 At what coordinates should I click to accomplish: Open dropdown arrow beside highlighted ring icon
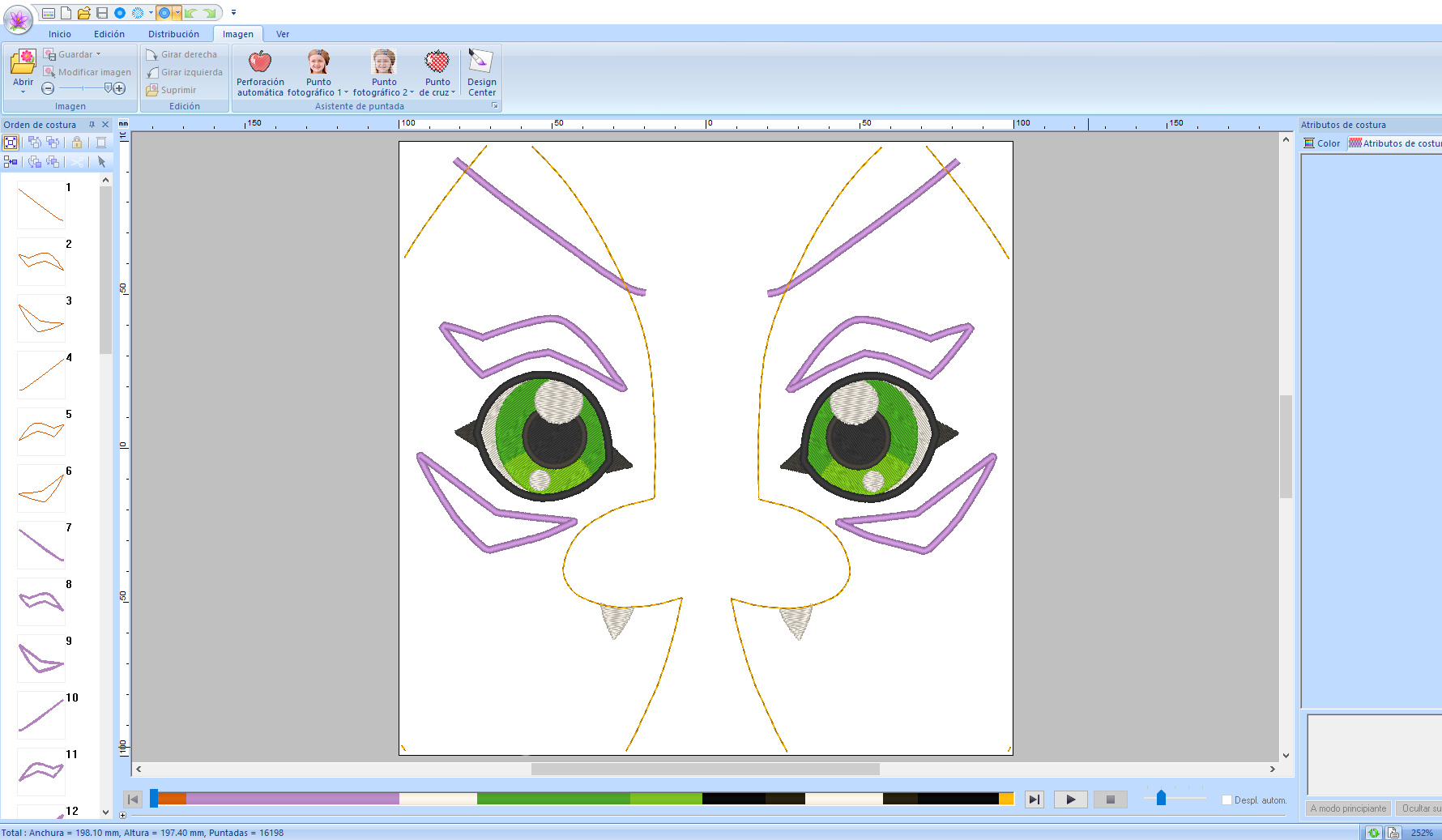tap(177, 13)
